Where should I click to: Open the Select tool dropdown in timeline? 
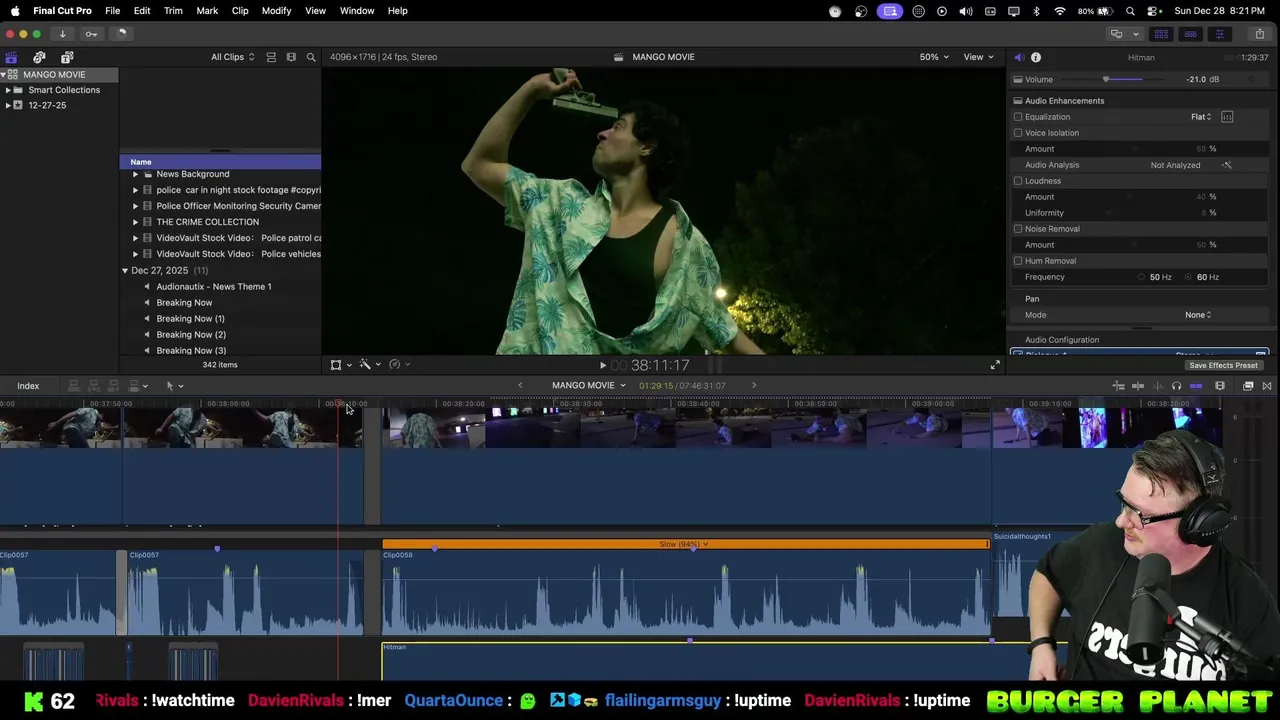pyautogui.click(x=174, y=386)
